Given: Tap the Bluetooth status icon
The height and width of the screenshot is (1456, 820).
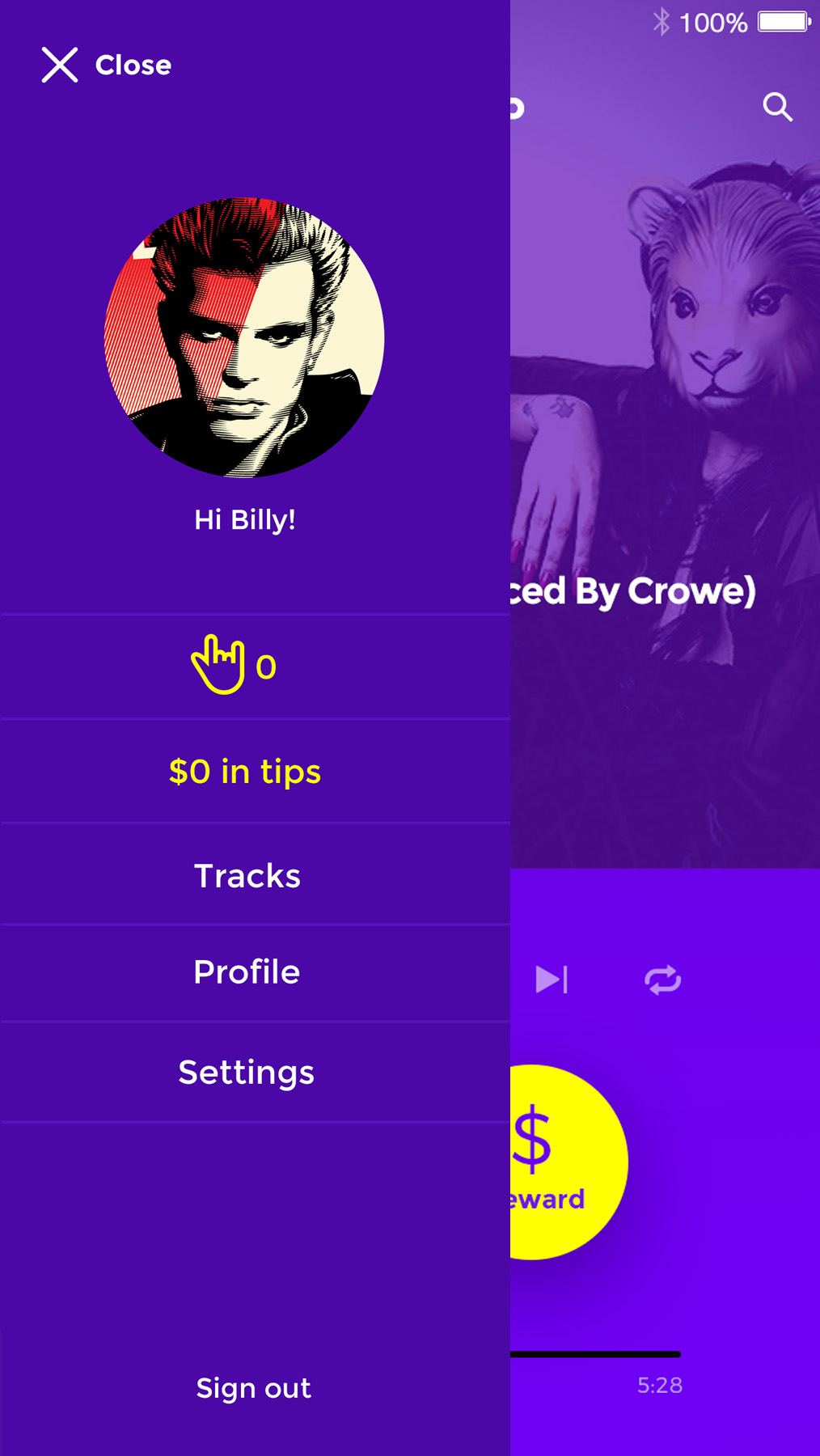Looking at the screenshot, I should click(x=661, y=22).
